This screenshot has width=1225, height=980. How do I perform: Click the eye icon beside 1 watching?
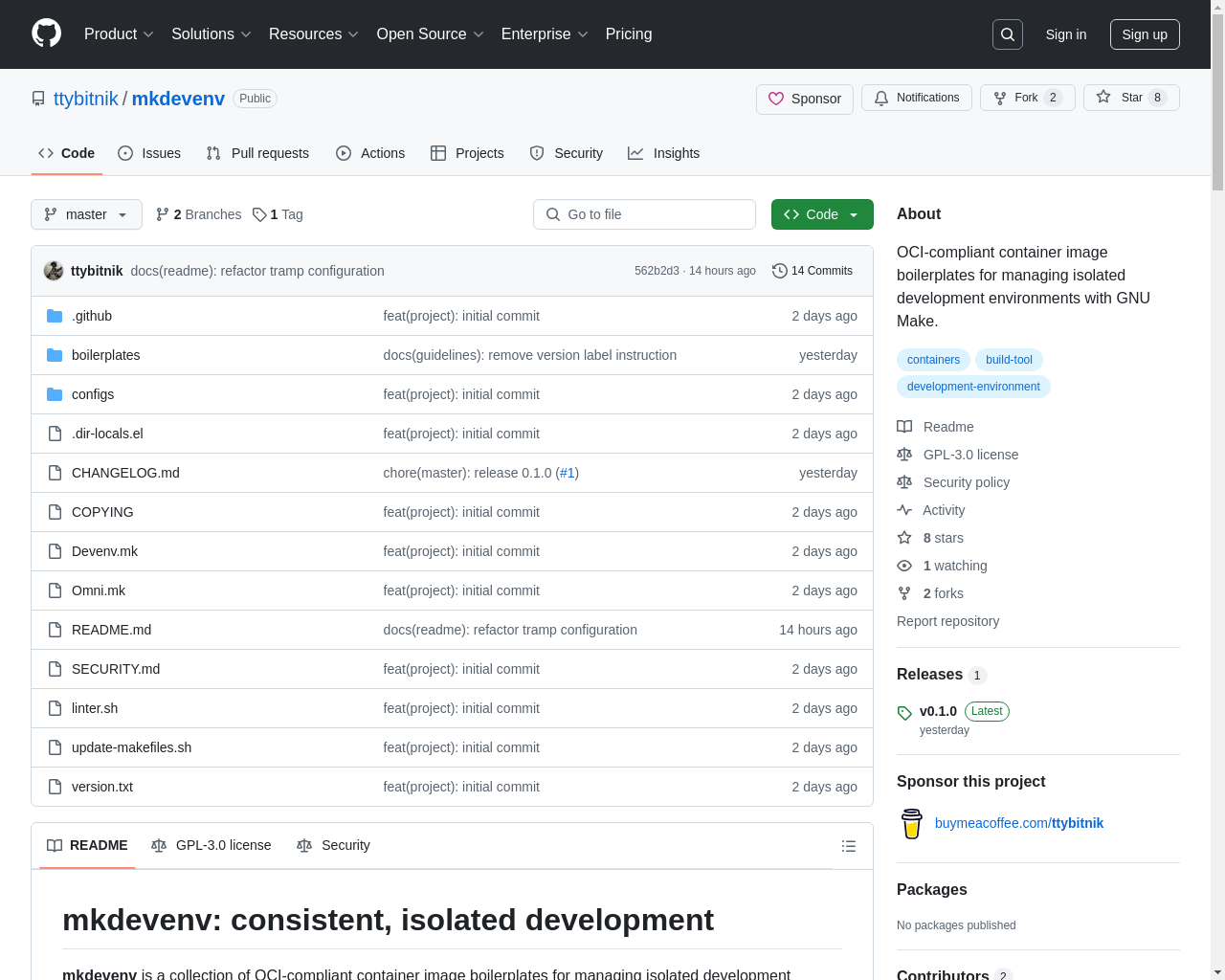[904, 566]
